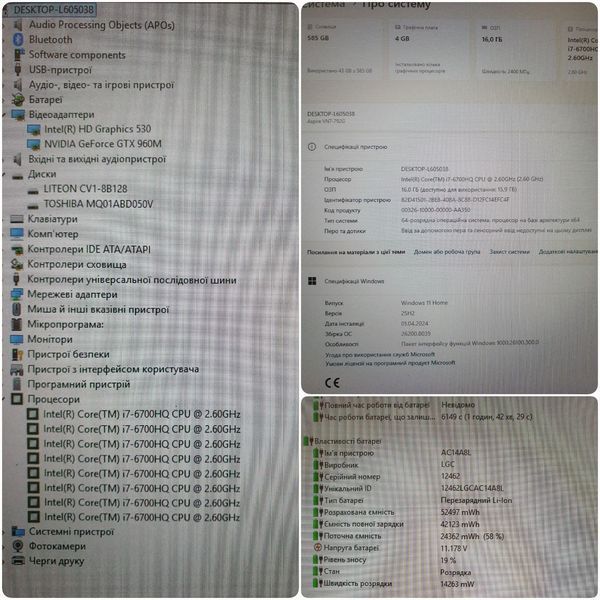Click the Відеоадаптери display adapter icon

pyautogui.click(x=18, y=114)
